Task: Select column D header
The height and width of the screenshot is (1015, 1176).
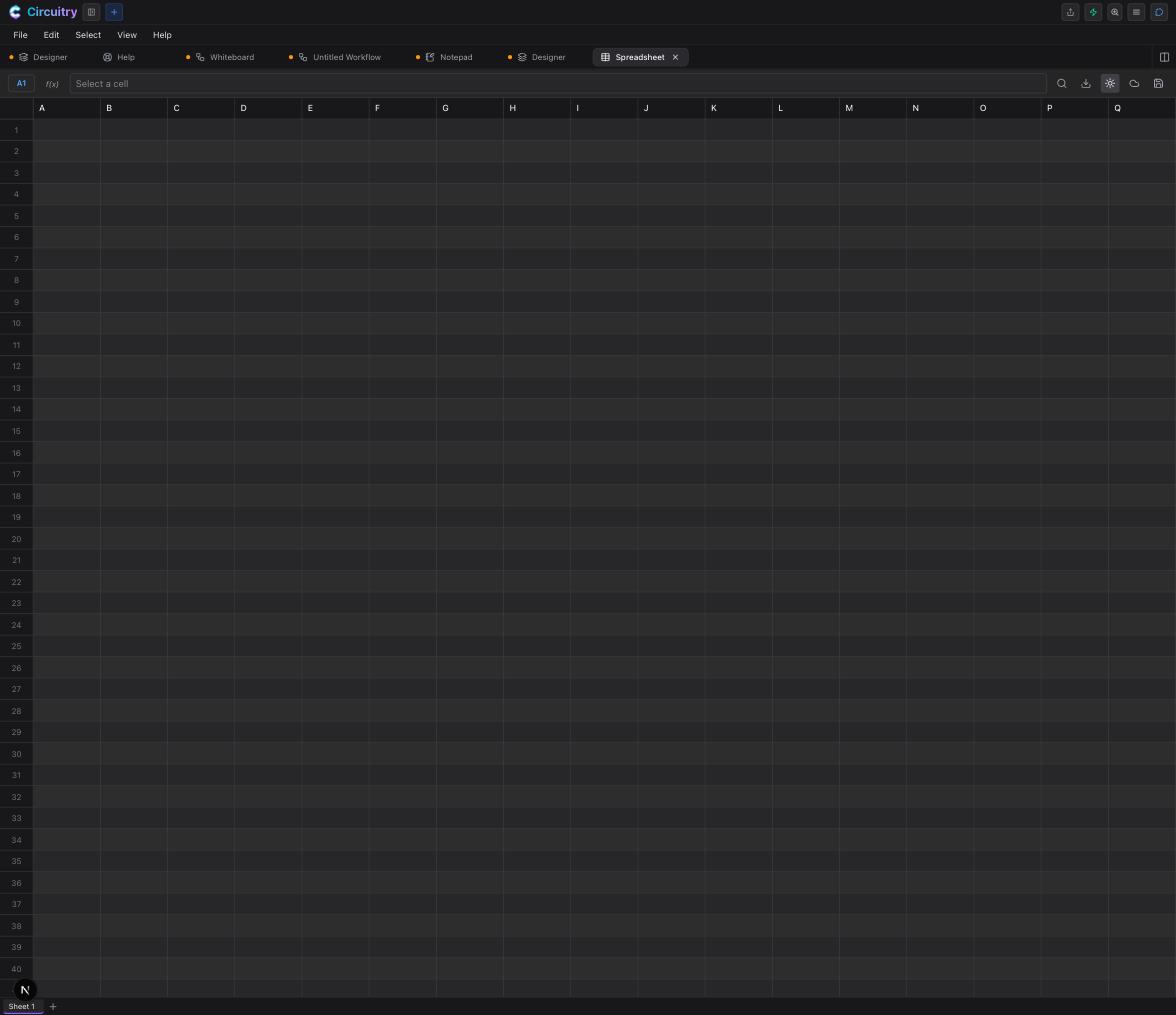Action: tap(268, 108)
